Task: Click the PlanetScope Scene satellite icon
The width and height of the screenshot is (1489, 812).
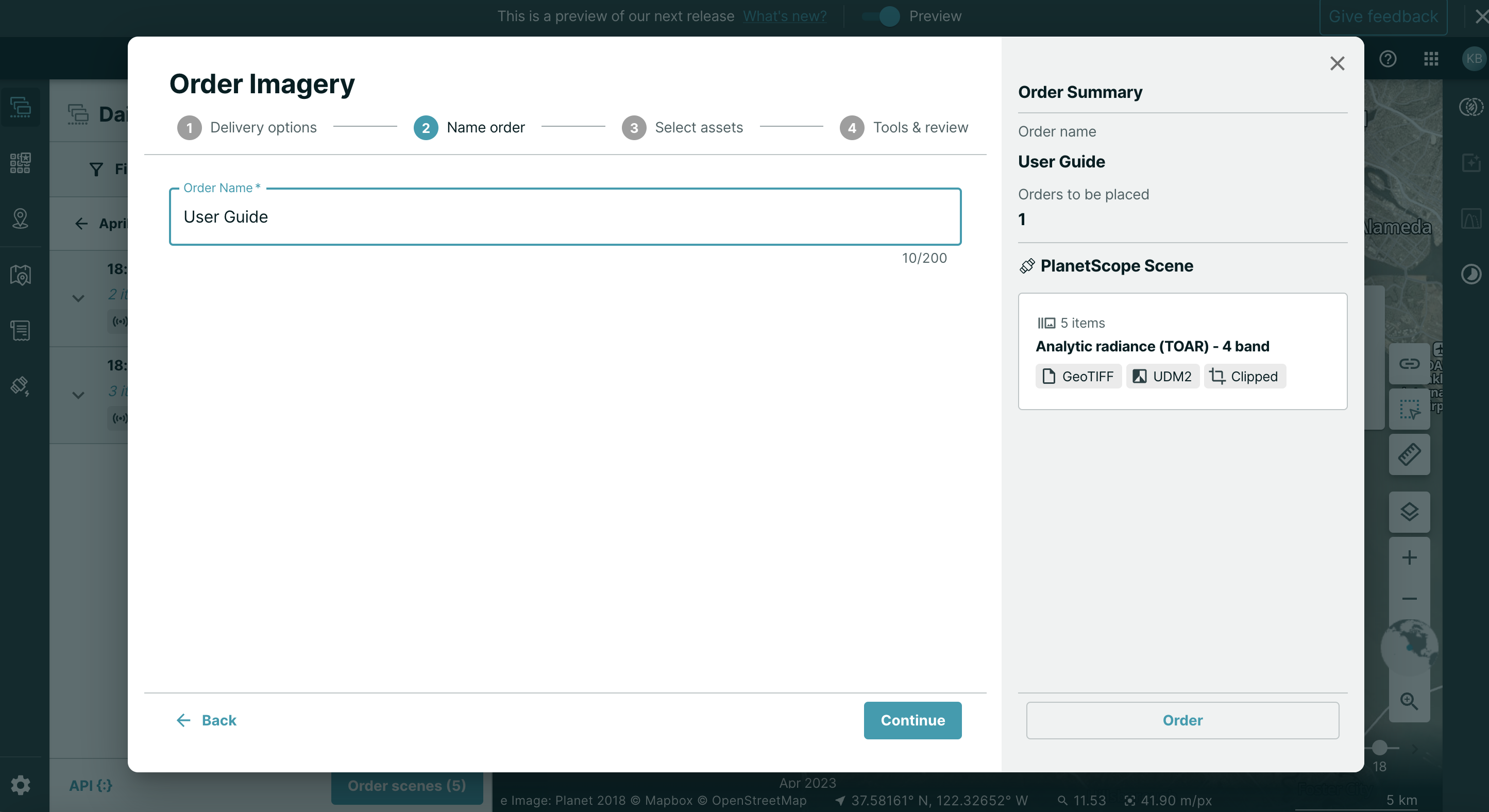Action: 1026,266
